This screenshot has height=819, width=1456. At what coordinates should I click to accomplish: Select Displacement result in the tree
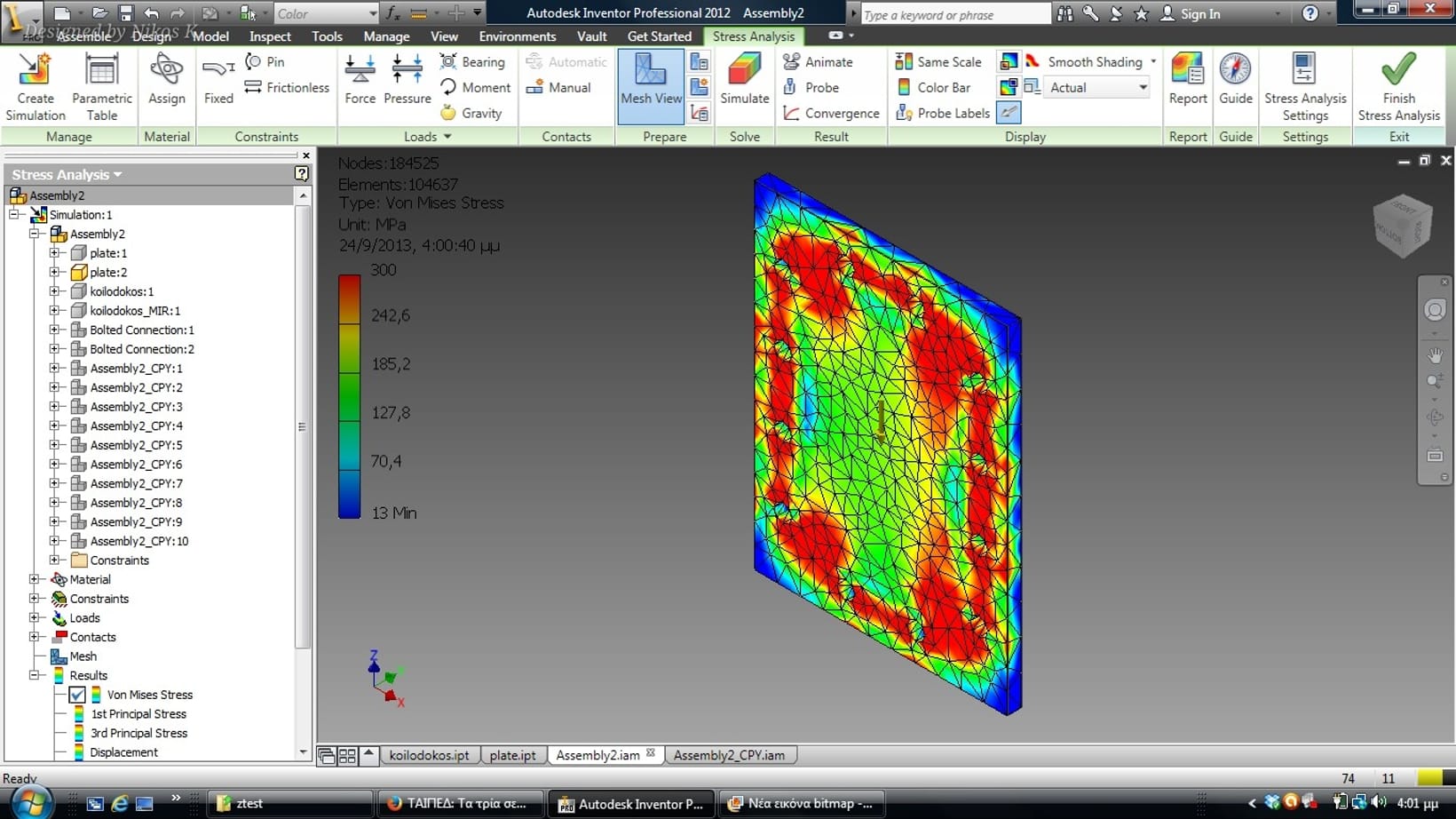coord(123,752)
